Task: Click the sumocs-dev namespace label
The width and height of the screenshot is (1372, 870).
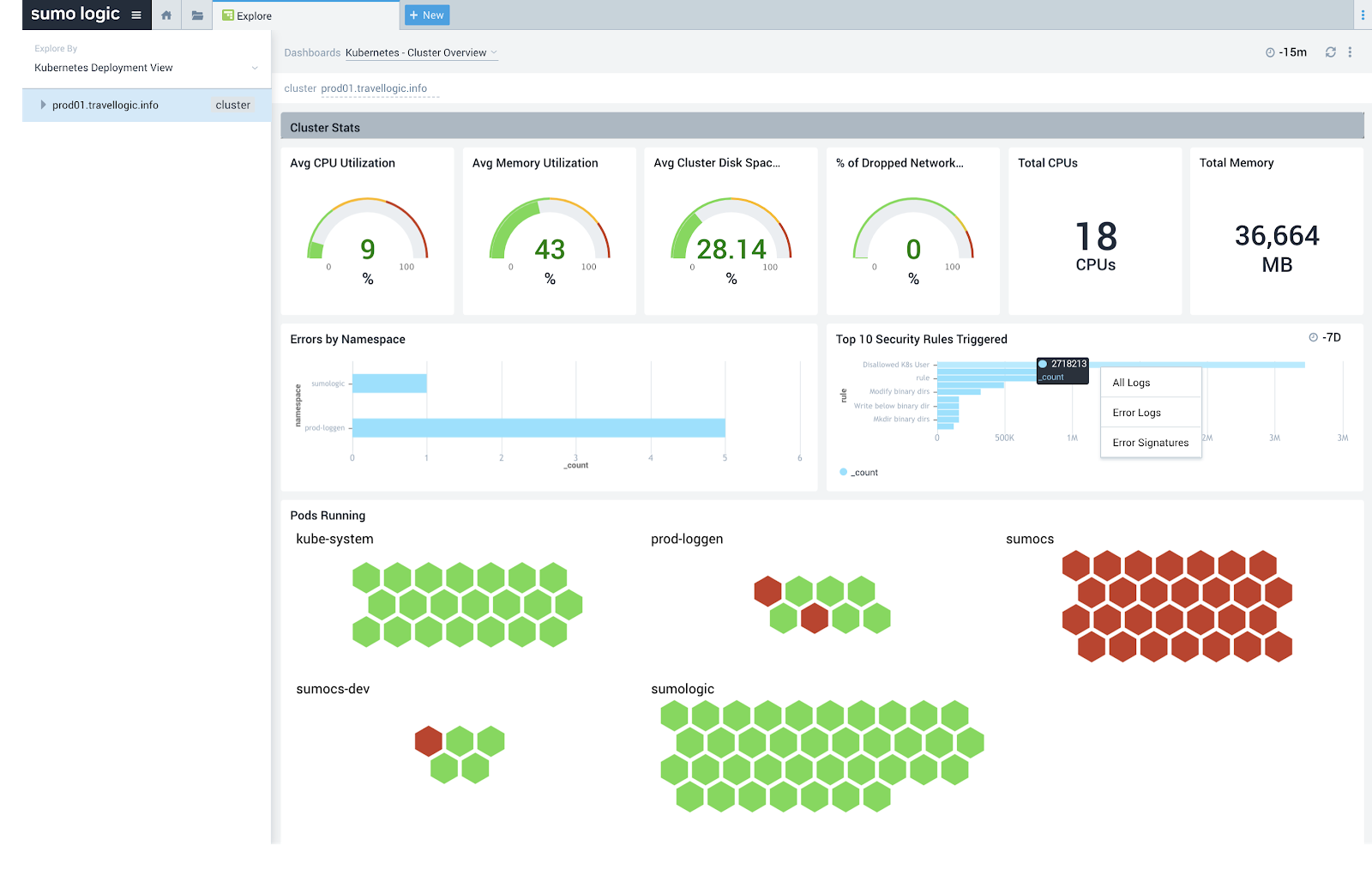Action: pos(333,689)
